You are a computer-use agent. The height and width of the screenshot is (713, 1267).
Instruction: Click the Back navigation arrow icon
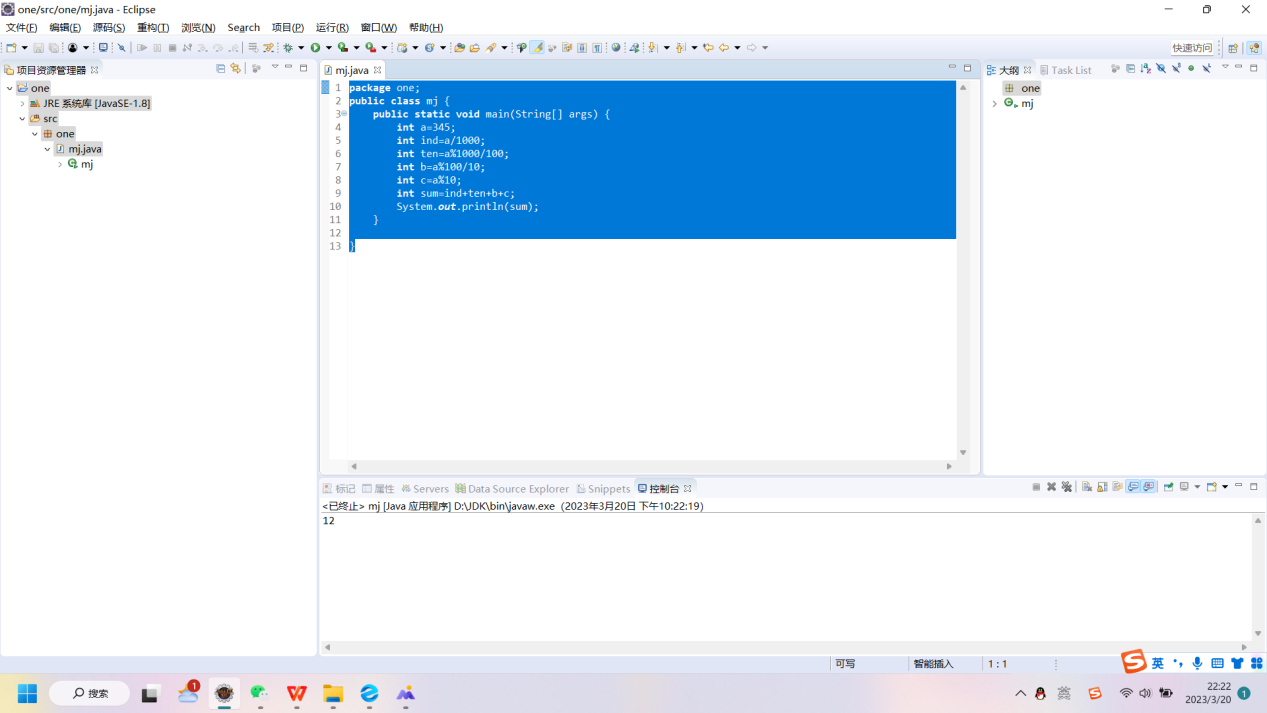724,47
